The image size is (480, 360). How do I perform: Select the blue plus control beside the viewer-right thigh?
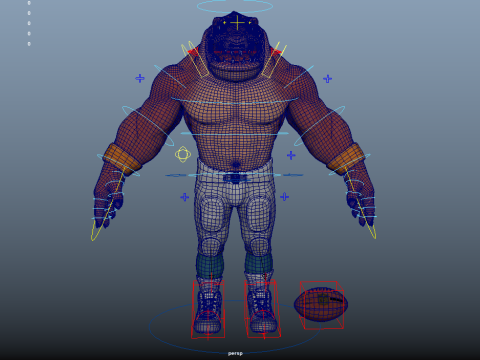click(x=284, y=197)
